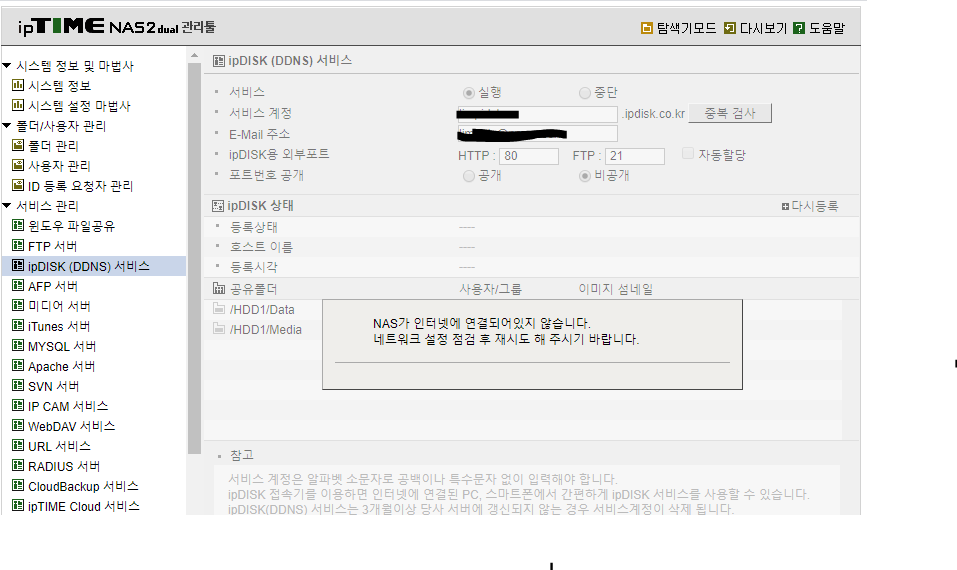The image size is (957, 570).
Task: Click the icon beside 폴더 관리
Action: click(18, 145)
